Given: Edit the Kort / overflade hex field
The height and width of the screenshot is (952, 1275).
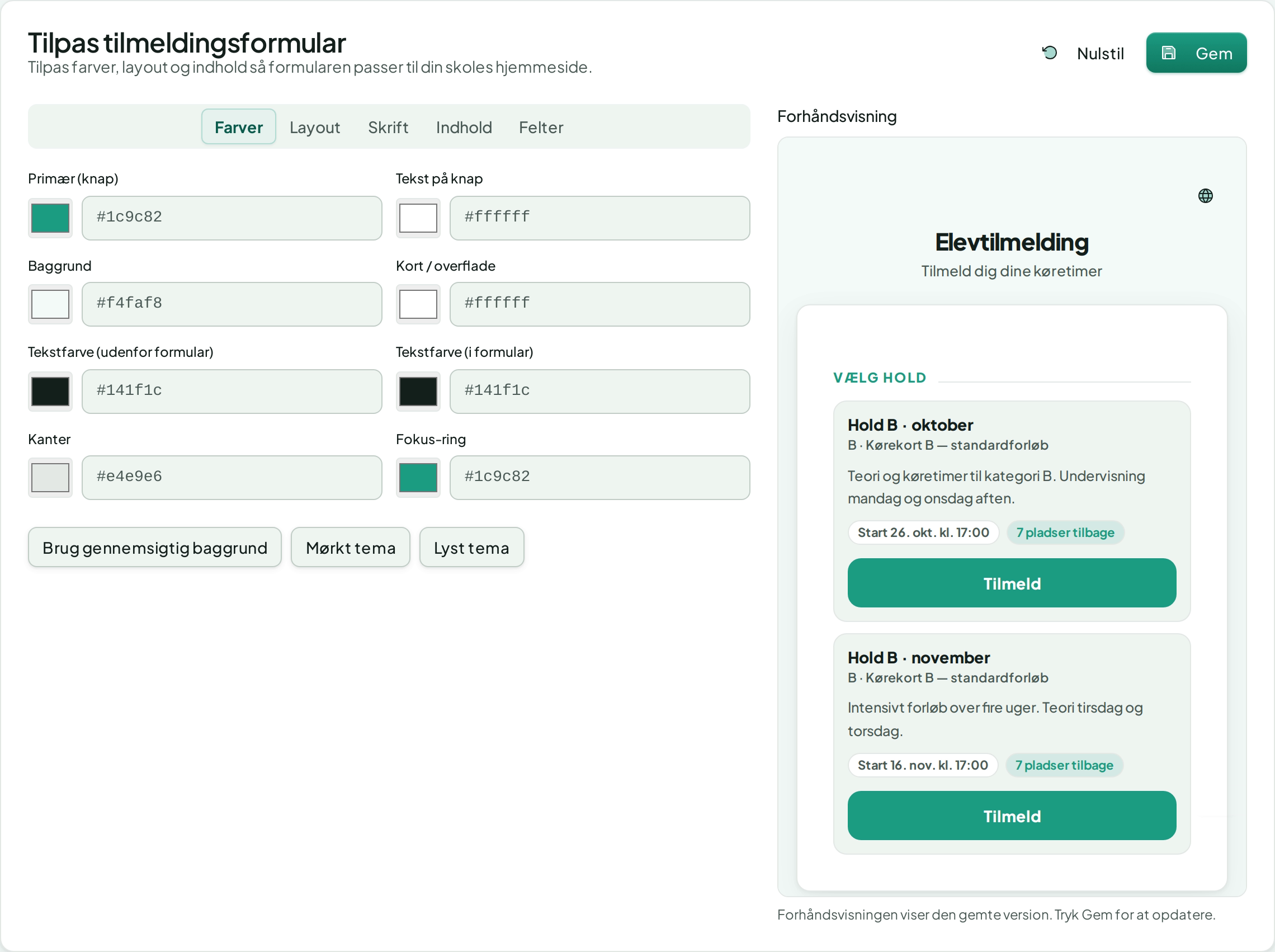Looking at the screenshot, I should point(600,304).
